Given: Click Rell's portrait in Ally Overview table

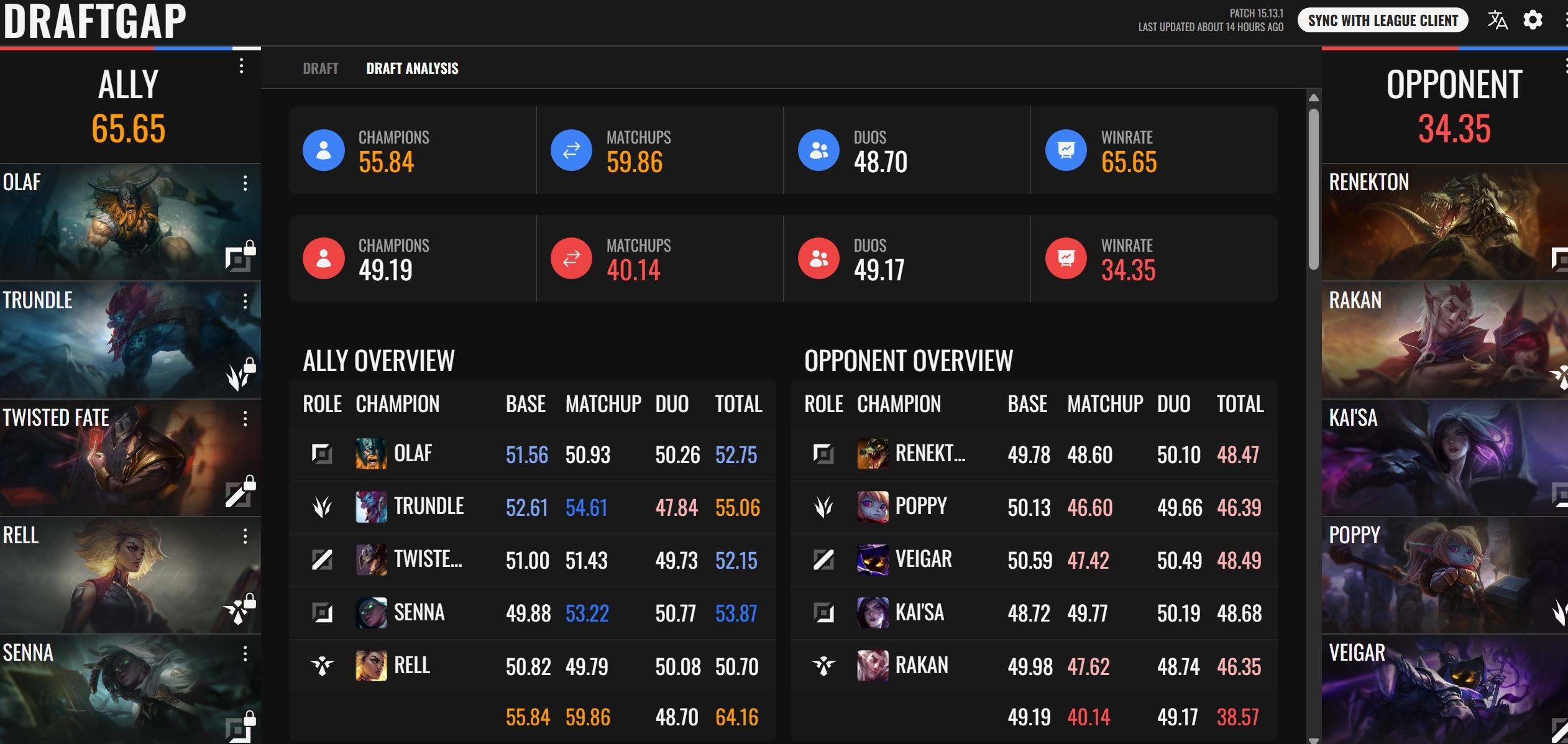Looking at the screenshot, I should tap(371, 666).
